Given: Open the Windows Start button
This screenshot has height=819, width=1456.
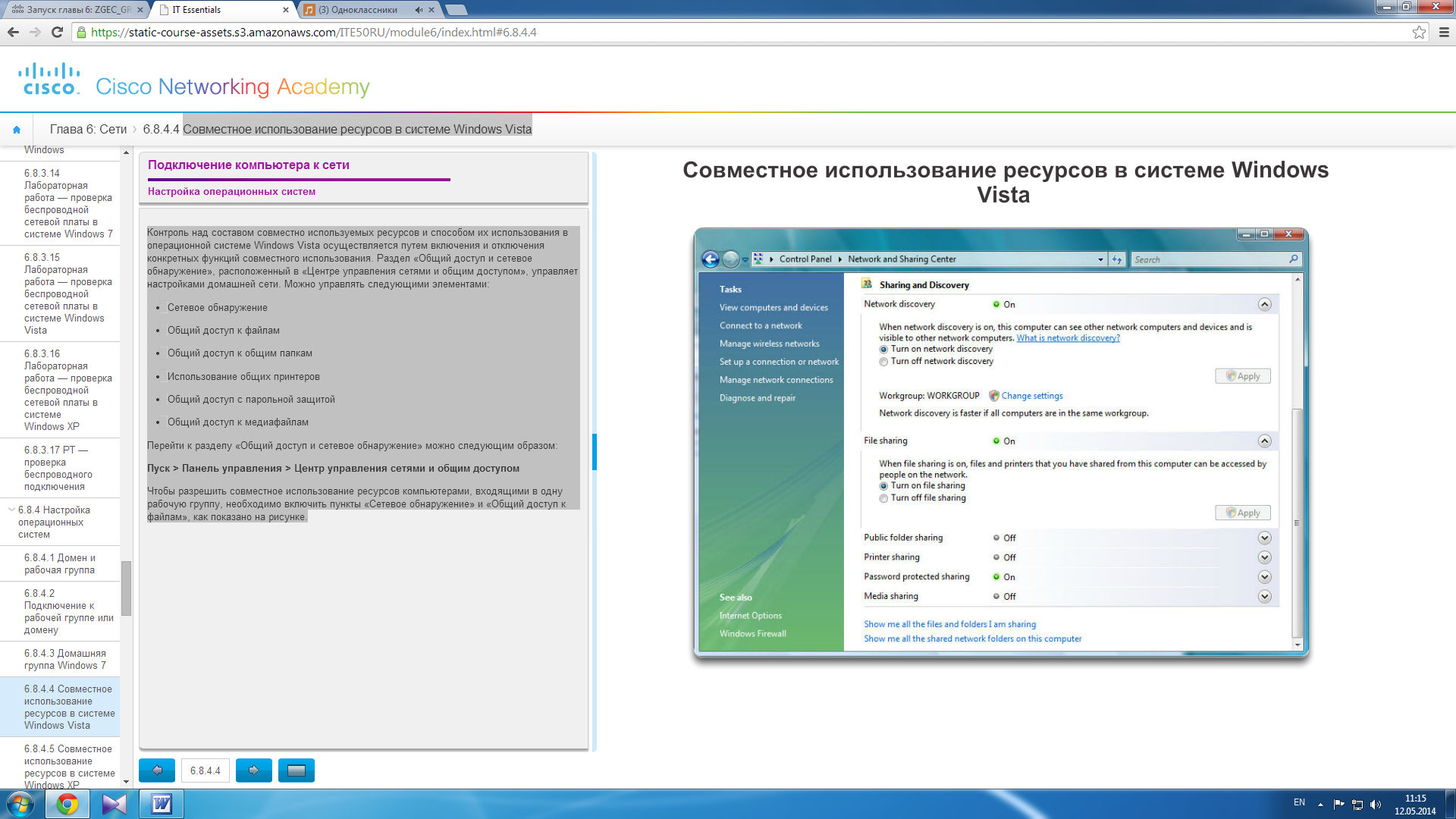Looking at the screenshot, I should (x=20, y=804).
